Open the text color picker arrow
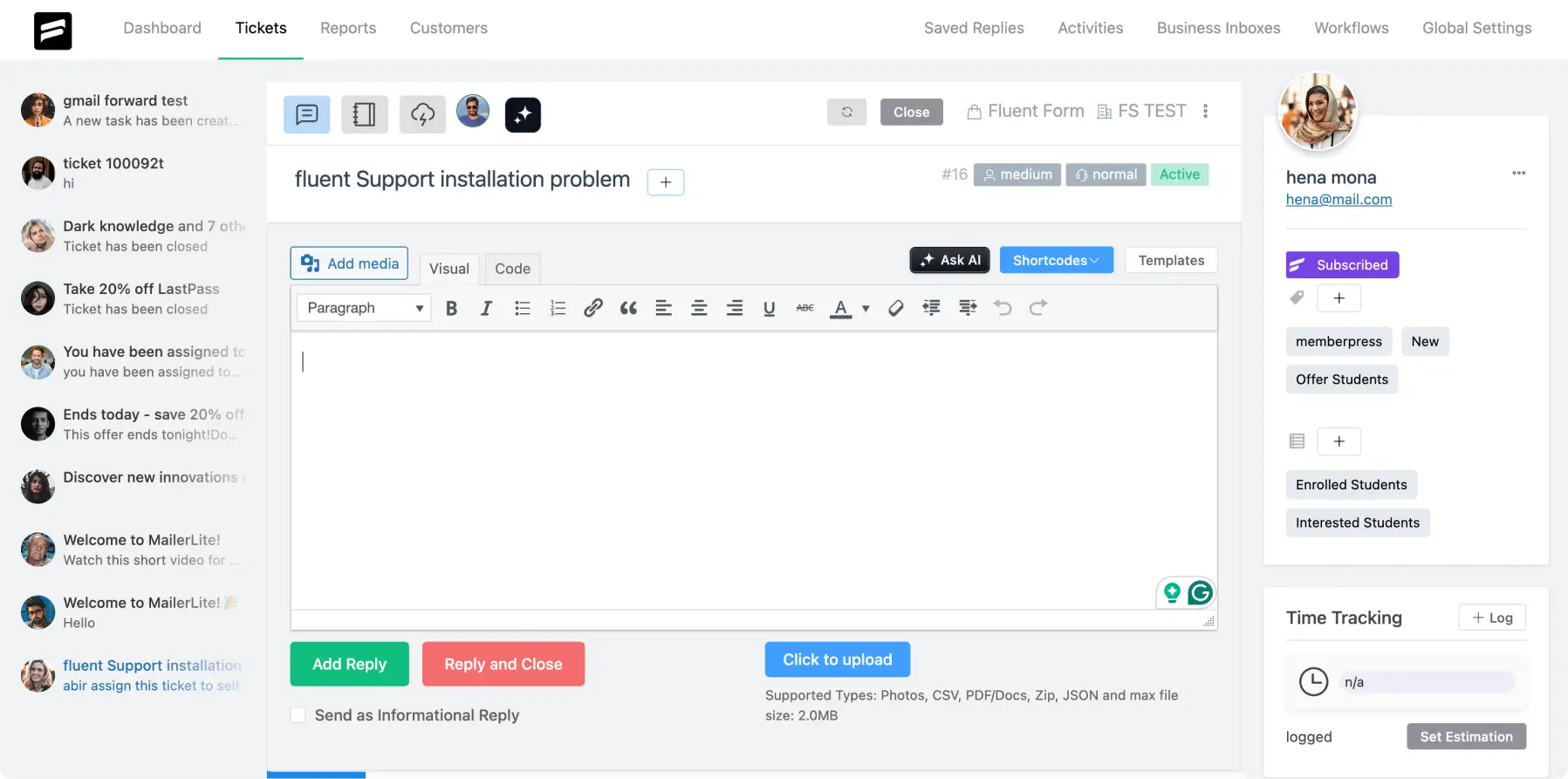The image size is (1568, 779). pos(866,308)
